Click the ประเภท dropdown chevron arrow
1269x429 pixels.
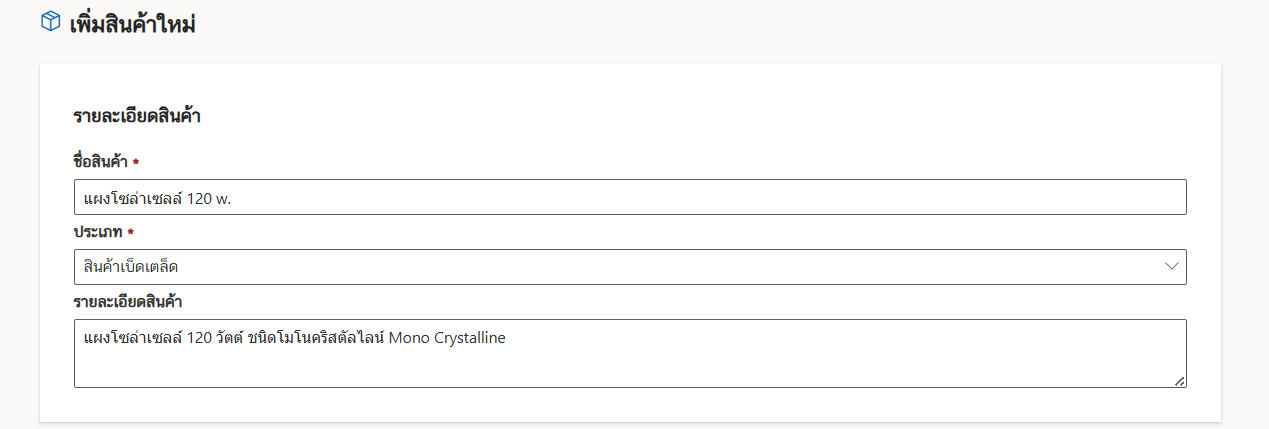coord(1171,266)
